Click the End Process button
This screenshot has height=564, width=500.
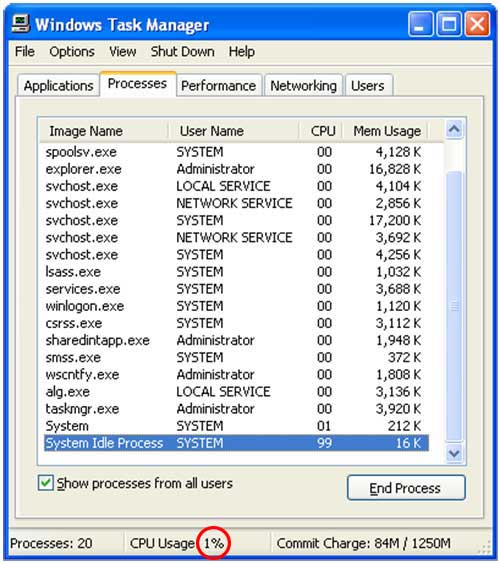pyautogui.click(x=406, y=488)
